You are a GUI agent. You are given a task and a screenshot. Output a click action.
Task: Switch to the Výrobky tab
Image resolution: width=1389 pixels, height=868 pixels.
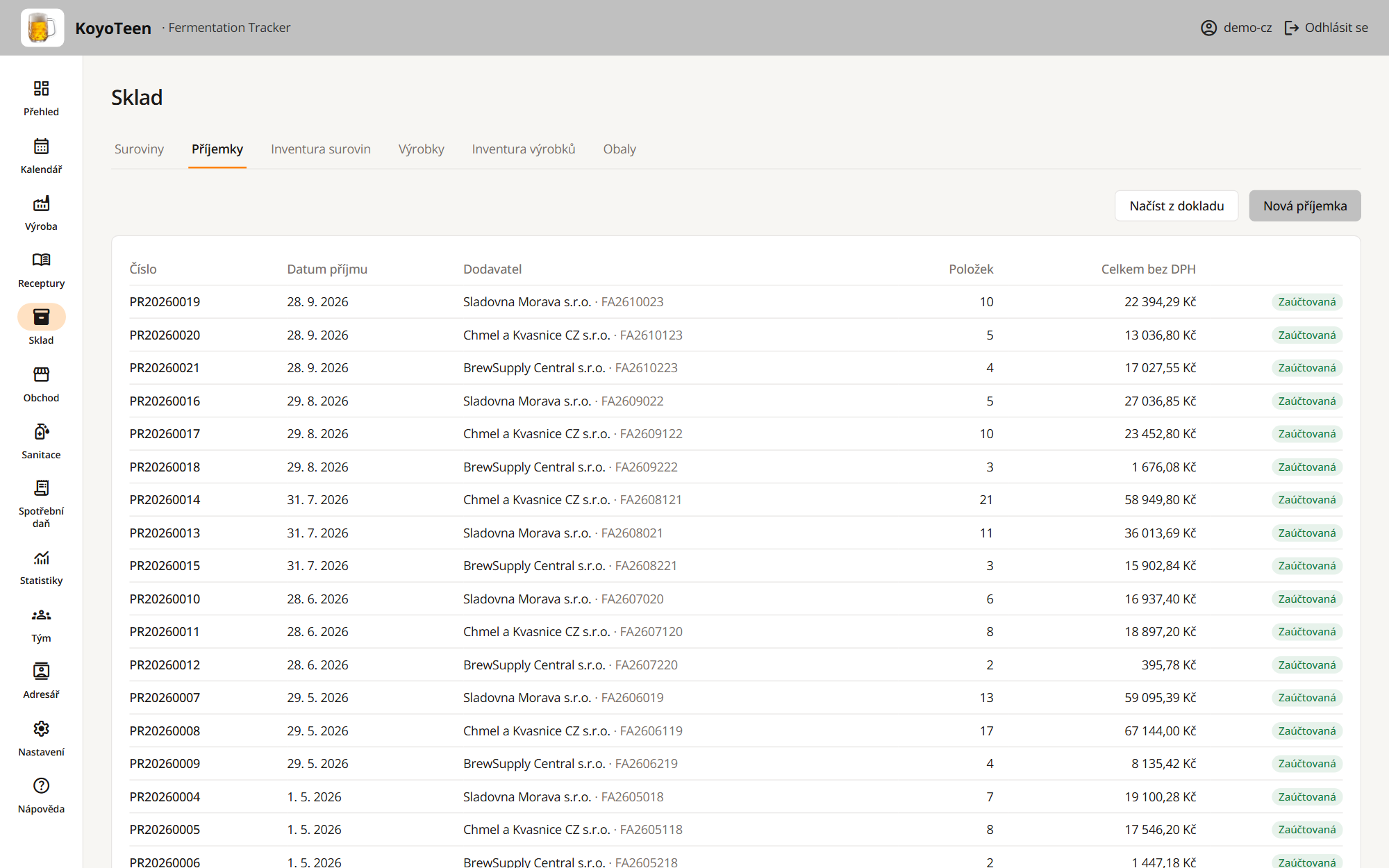coord(421,149)
